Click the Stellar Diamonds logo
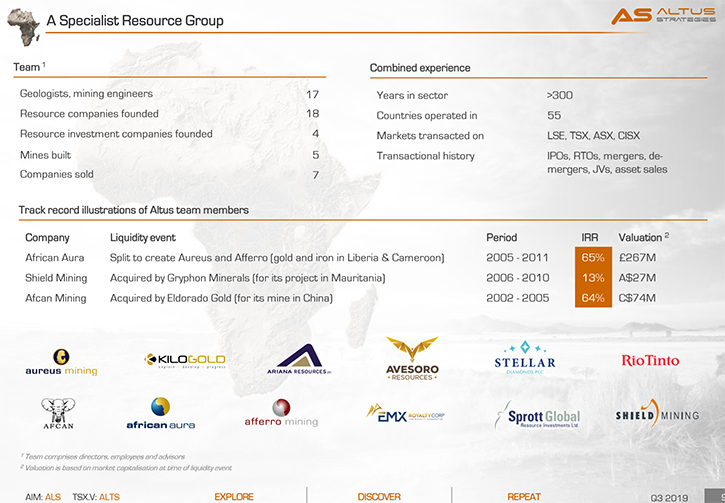 pyautogui.click(x=525, y=357)
